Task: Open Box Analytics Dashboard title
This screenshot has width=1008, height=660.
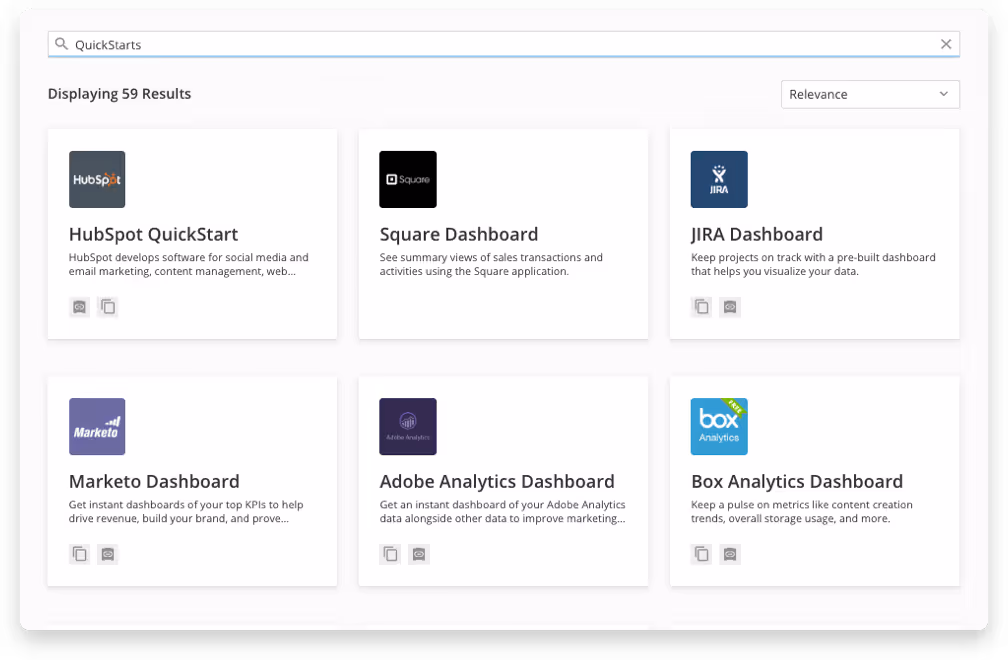Action: (x=796, y=481)
